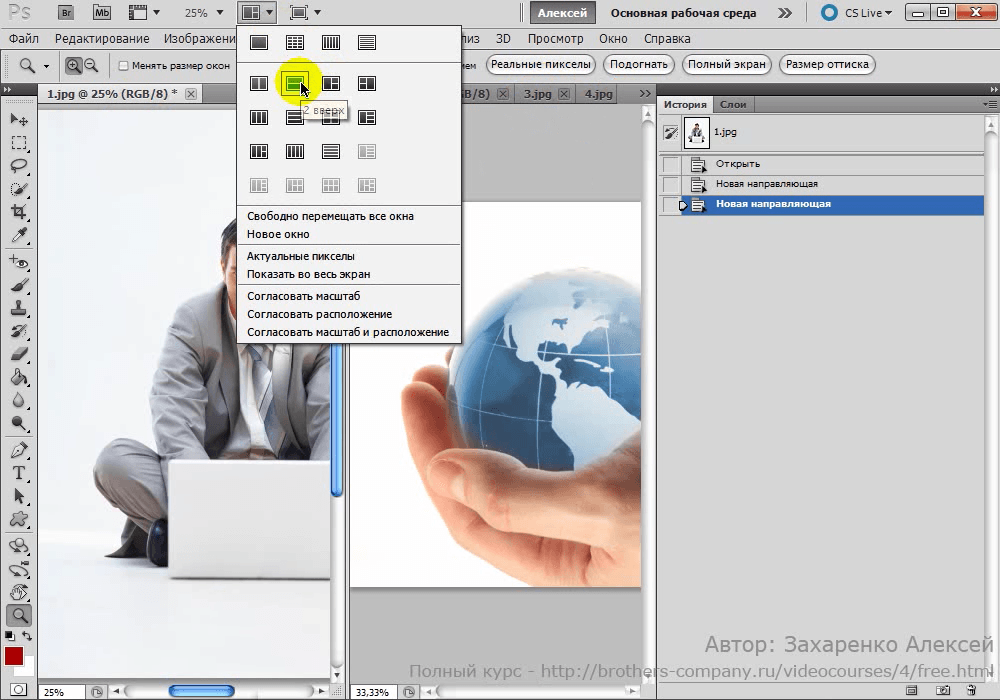Toggle history brush source box beside 'Открыть'

click(670, 164)
